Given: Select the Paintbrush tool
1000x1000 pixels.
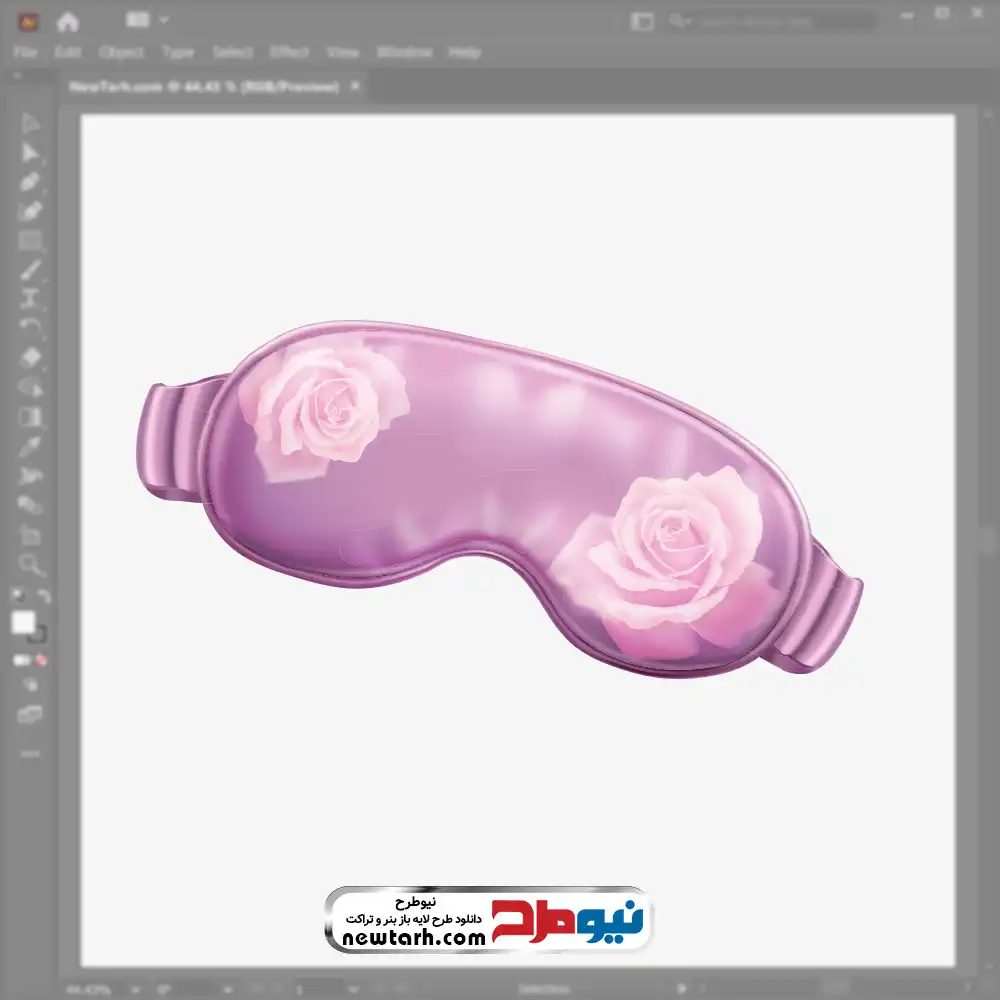Looking at the screenshot, I should tap(30, 269).
